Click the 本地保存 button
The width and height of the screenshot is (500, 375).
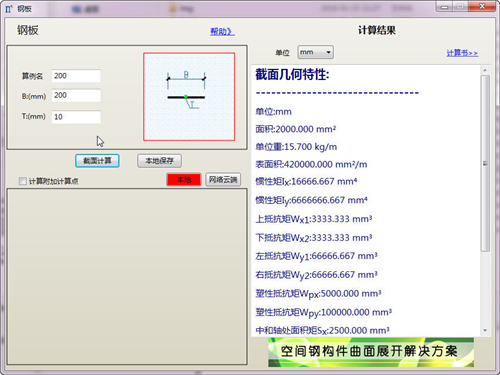pos(159,161)
